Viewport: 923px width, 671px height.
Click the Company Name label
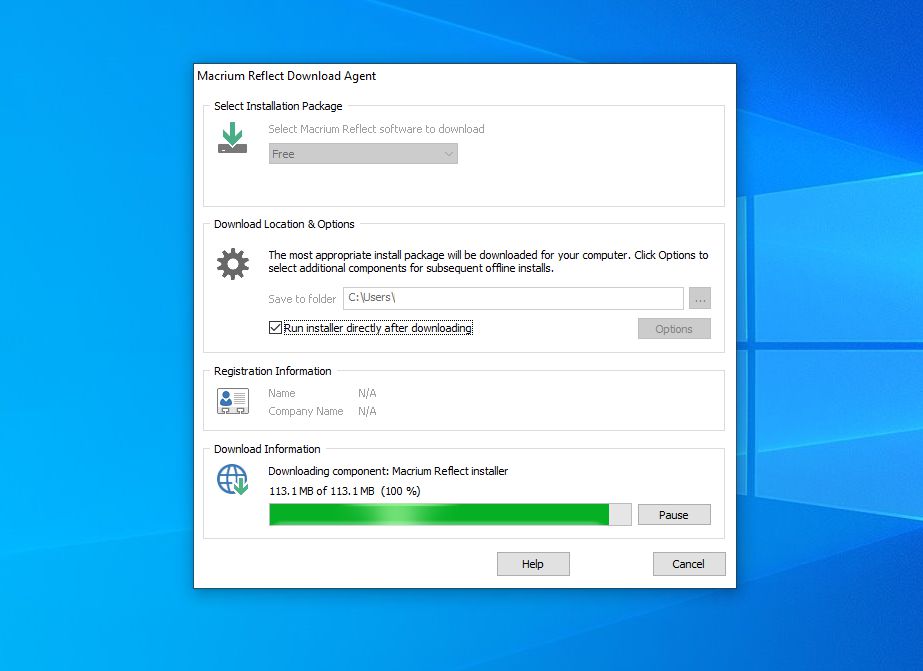click(306, 411)
